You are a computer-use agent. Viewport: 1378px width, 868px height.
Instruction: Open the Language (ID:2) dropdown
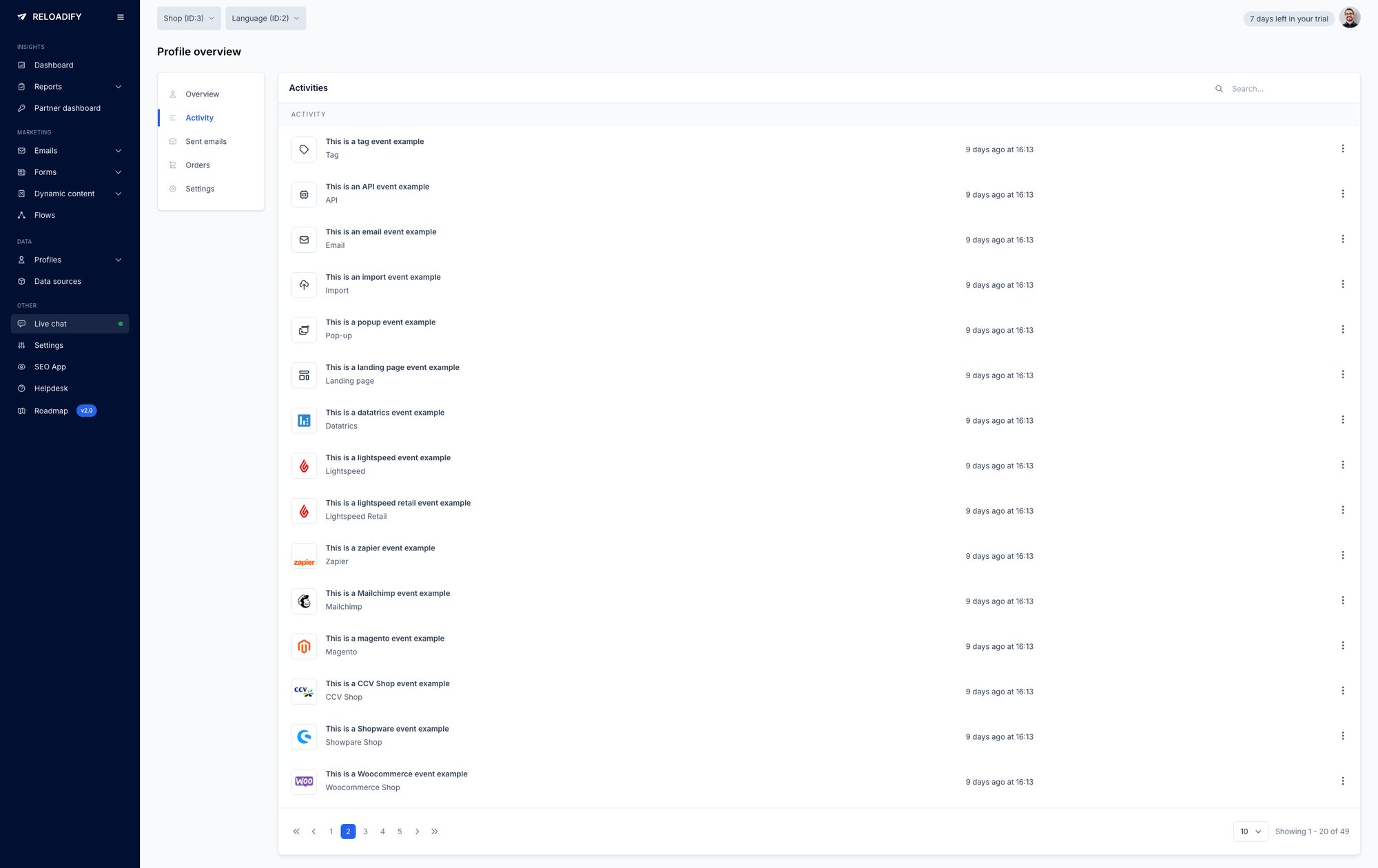(x=265, y=18)
